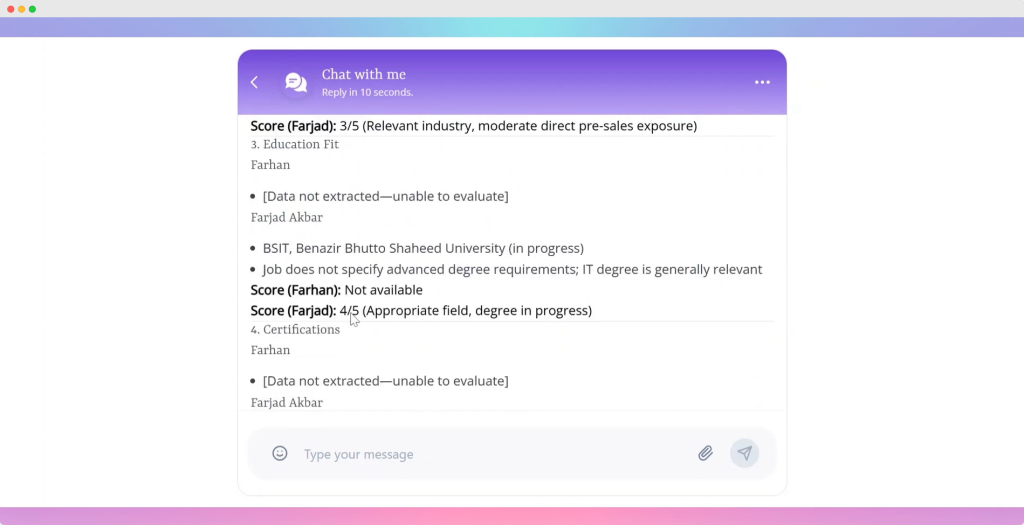The width and height of the screenshot is (1024, 525).
Task: Click the '4. Certifications' heading
Action: point(295,329)
